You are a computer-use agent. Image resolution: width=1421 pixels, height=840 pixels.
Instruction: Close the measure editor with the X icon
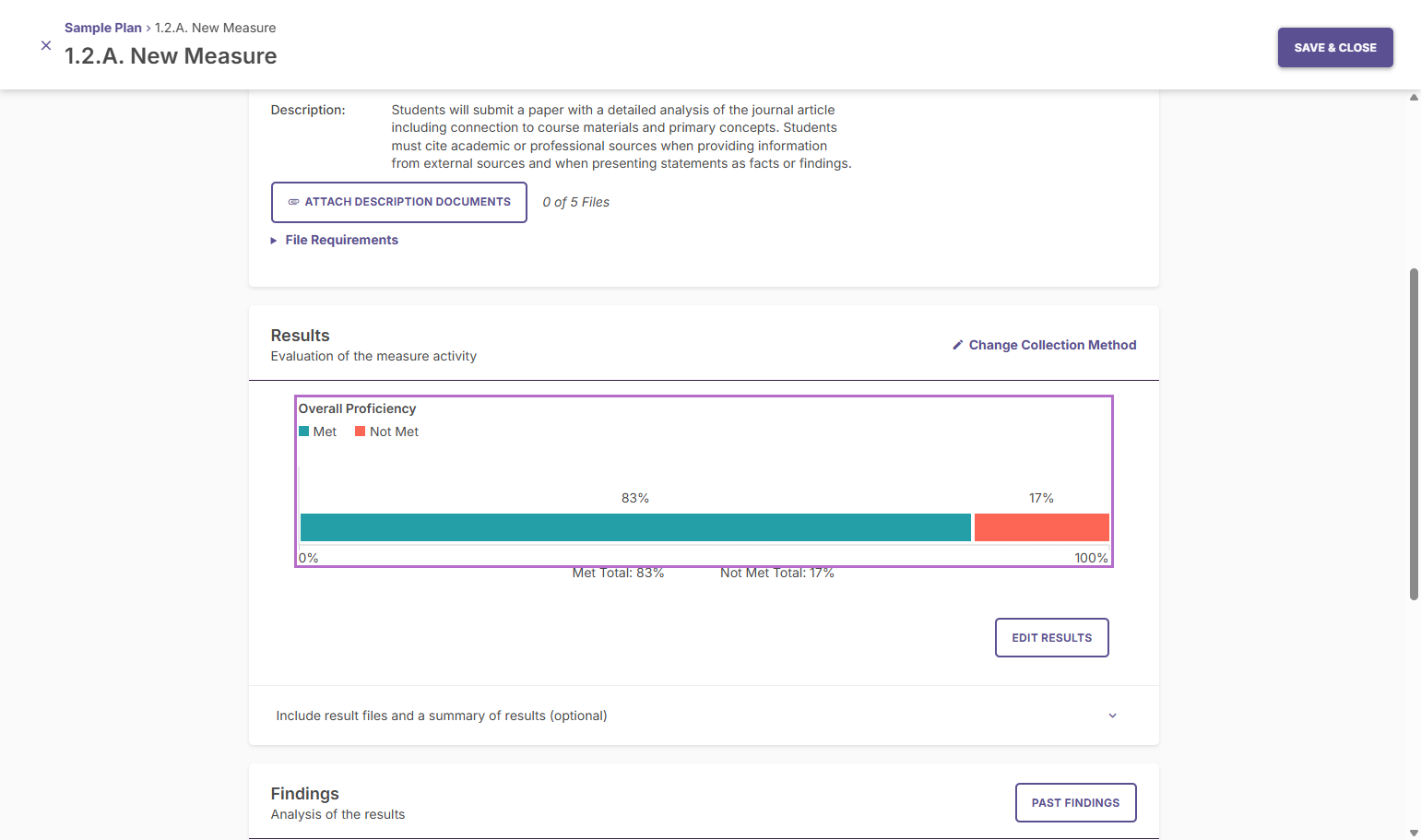click(46, 45)
